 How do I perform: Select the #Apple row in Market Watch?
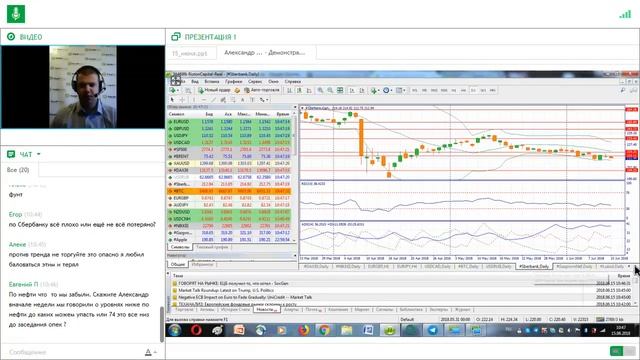pos(229,240)
